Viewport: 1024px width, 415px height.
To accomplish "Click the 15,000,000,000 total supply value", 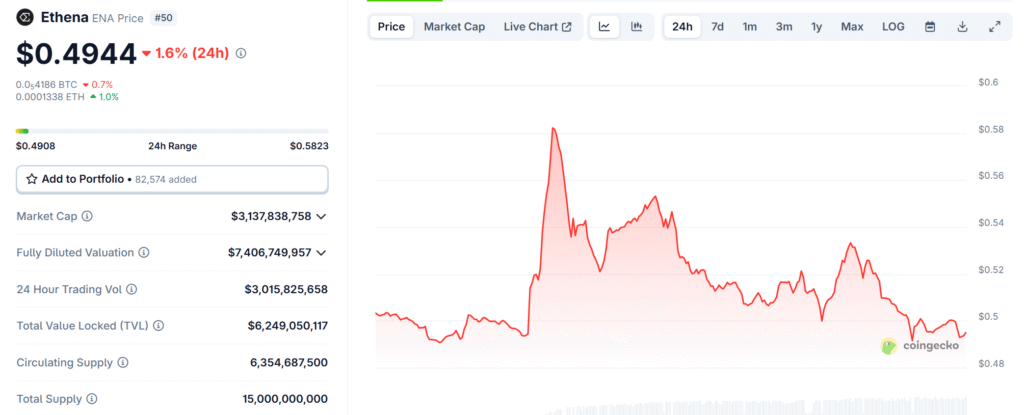I will 285,399.
